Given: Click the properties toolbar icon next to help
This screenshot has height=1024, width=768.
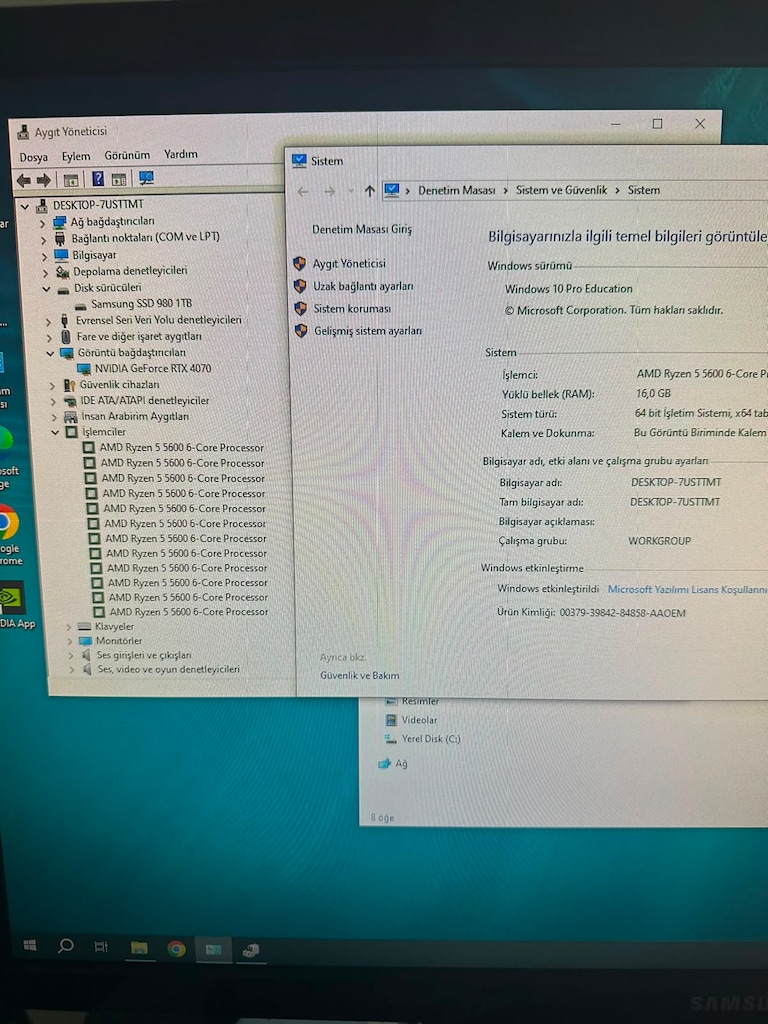Looking at the screenshot, I should [119, 179].
